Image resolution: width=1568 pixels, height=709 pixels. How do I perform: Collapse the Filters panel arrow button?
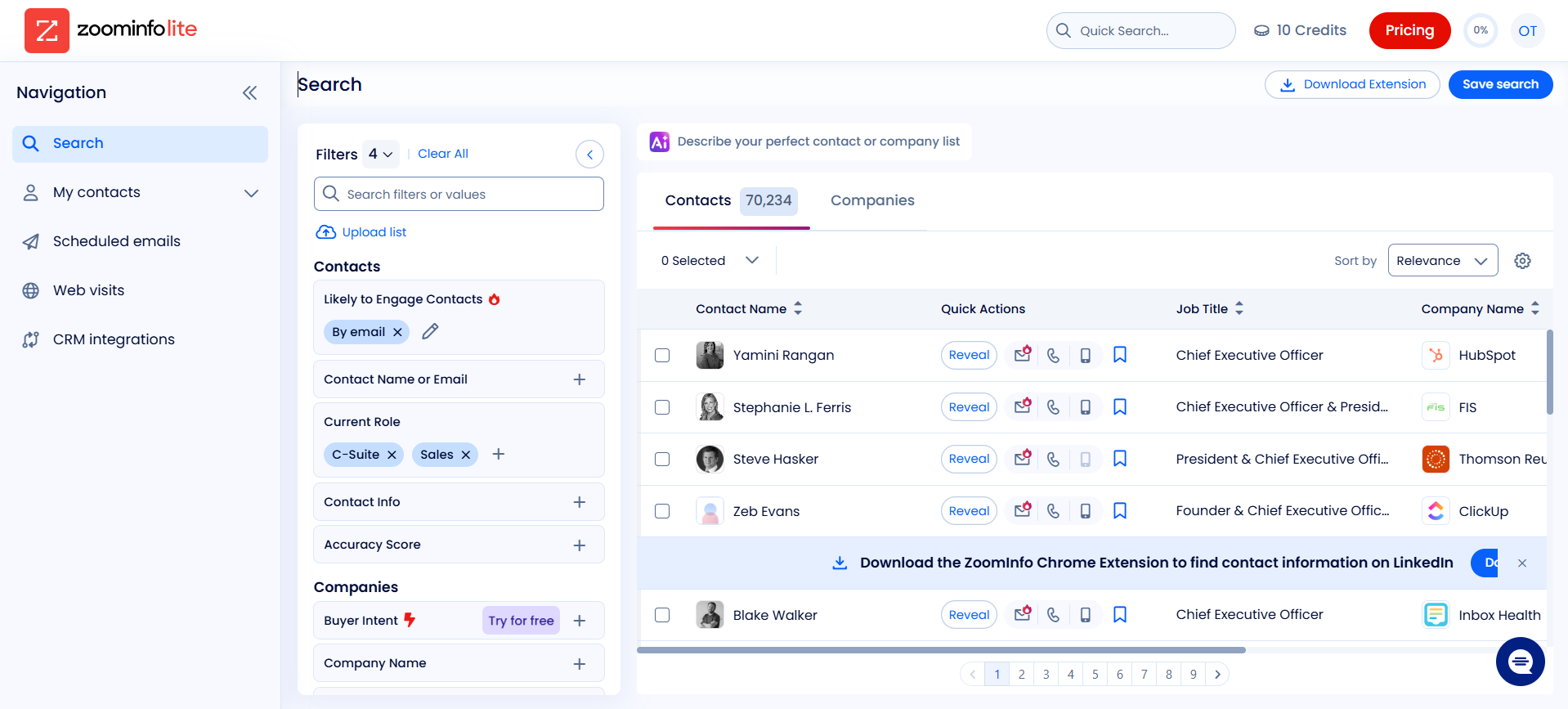coord(589,155)
